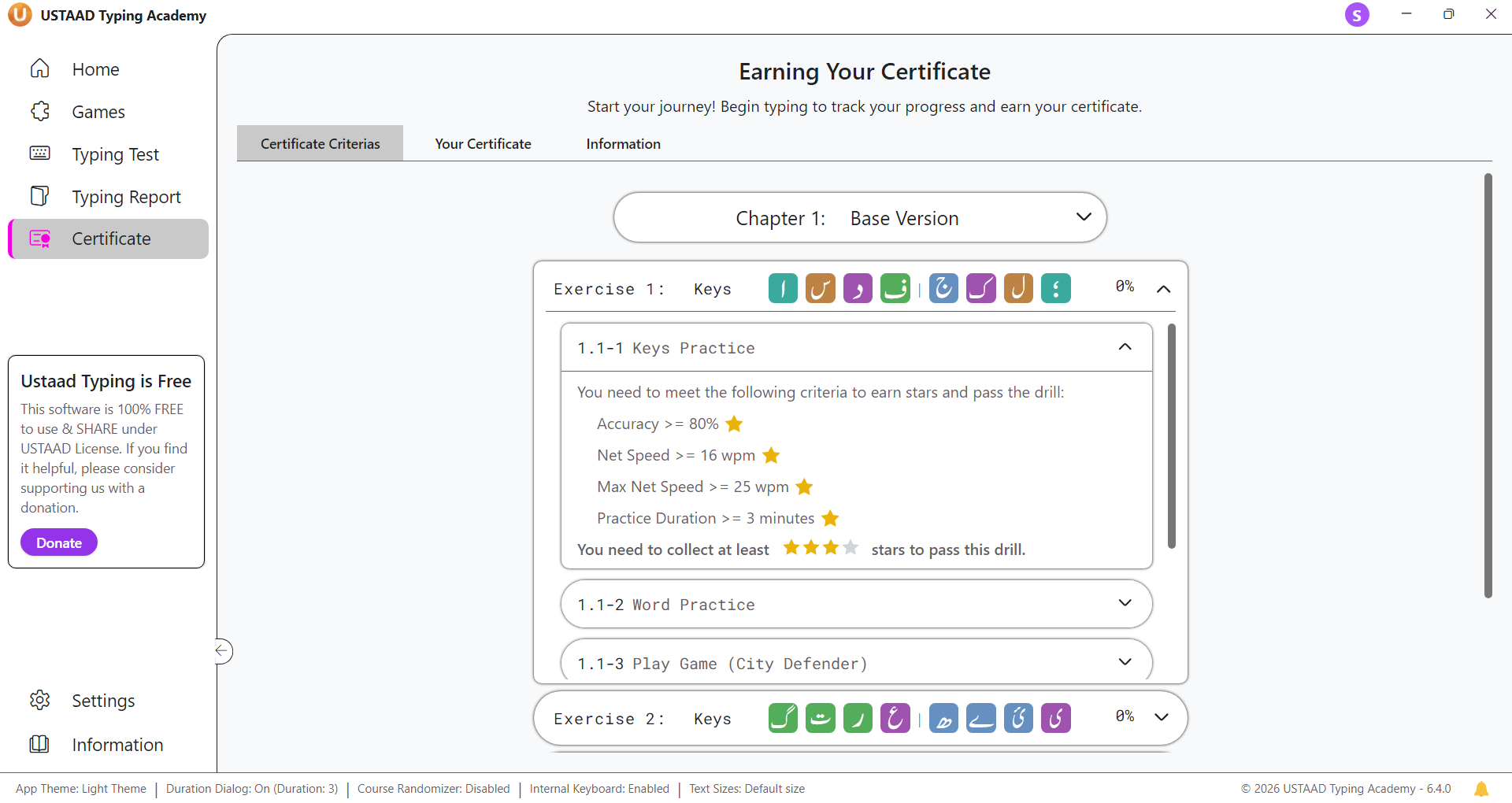Collapse the Exercise 1 Keys section
This screenshot has height=803, width=1512.
(x=1162, y=289)
